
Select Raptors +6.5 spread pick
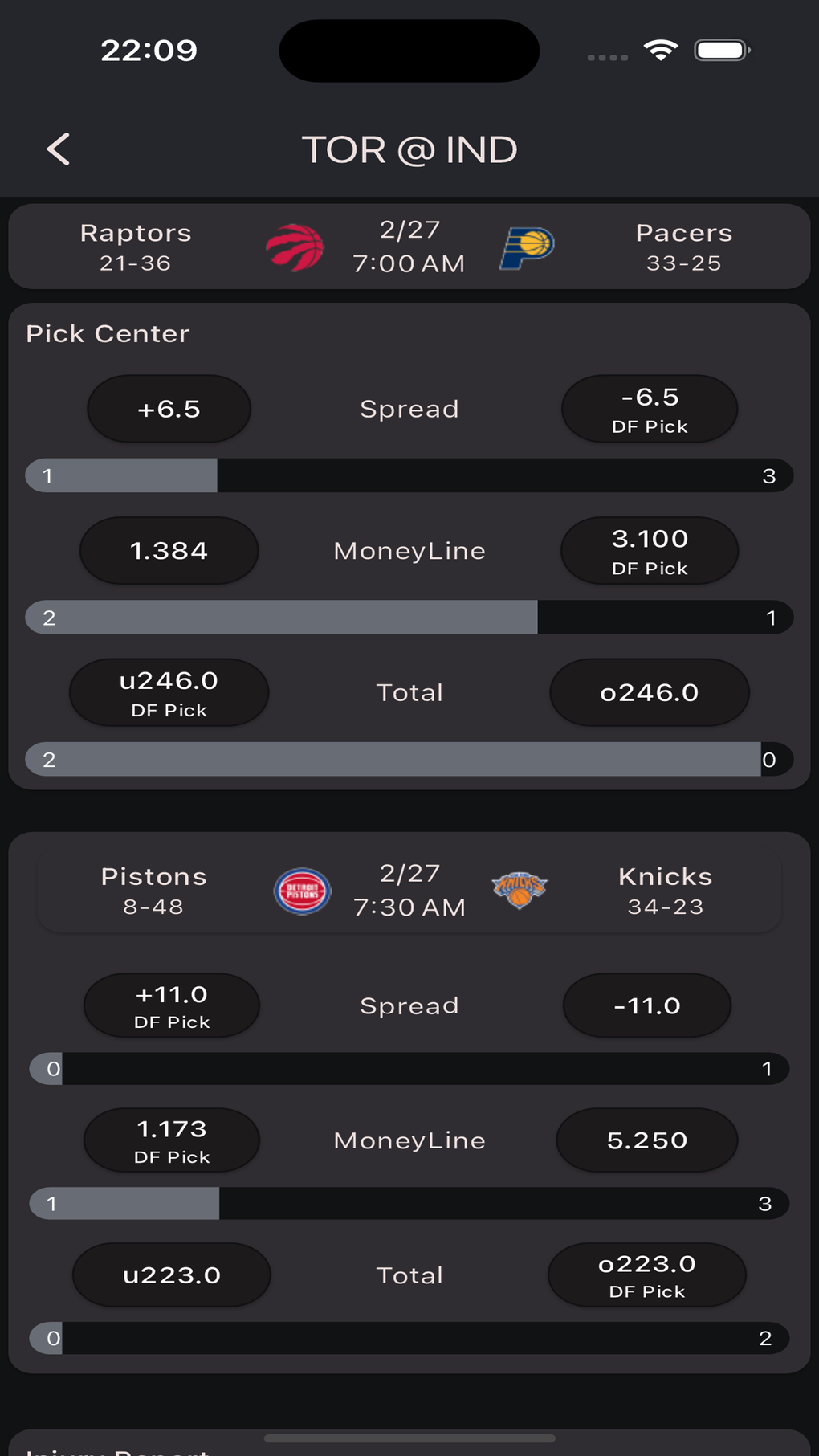pos(169,409)
